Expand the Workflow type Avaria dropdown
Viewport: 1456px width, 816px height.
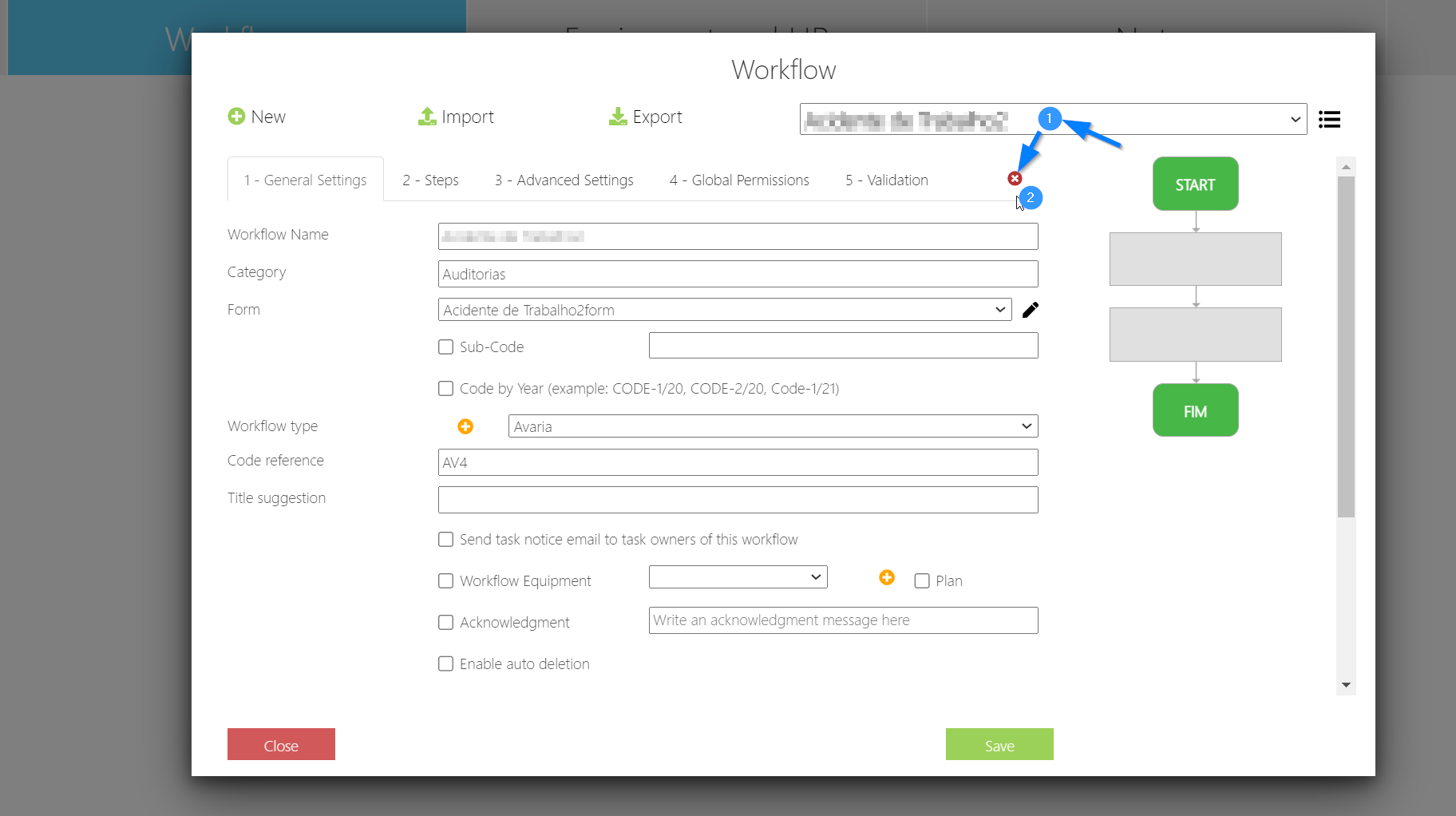click(773, 426)
